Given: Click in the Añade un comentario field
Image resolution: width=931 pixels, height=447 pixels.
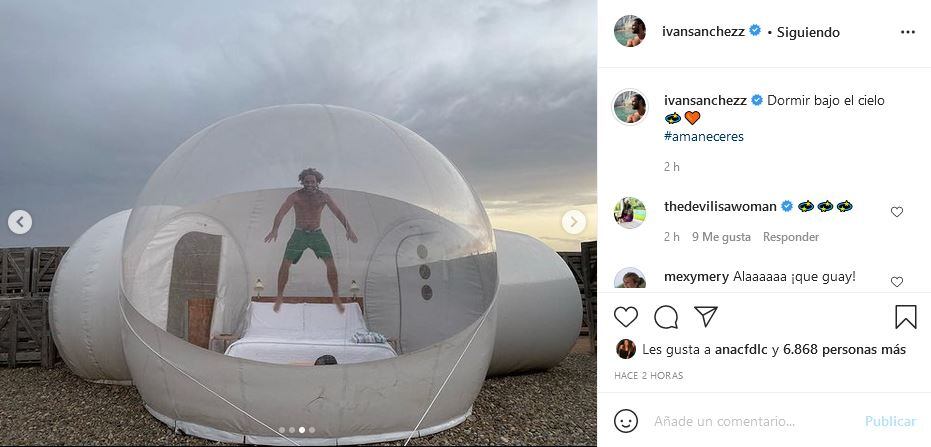Looking at the screenshot, I should pyautogui.click(x=753, y=421).
